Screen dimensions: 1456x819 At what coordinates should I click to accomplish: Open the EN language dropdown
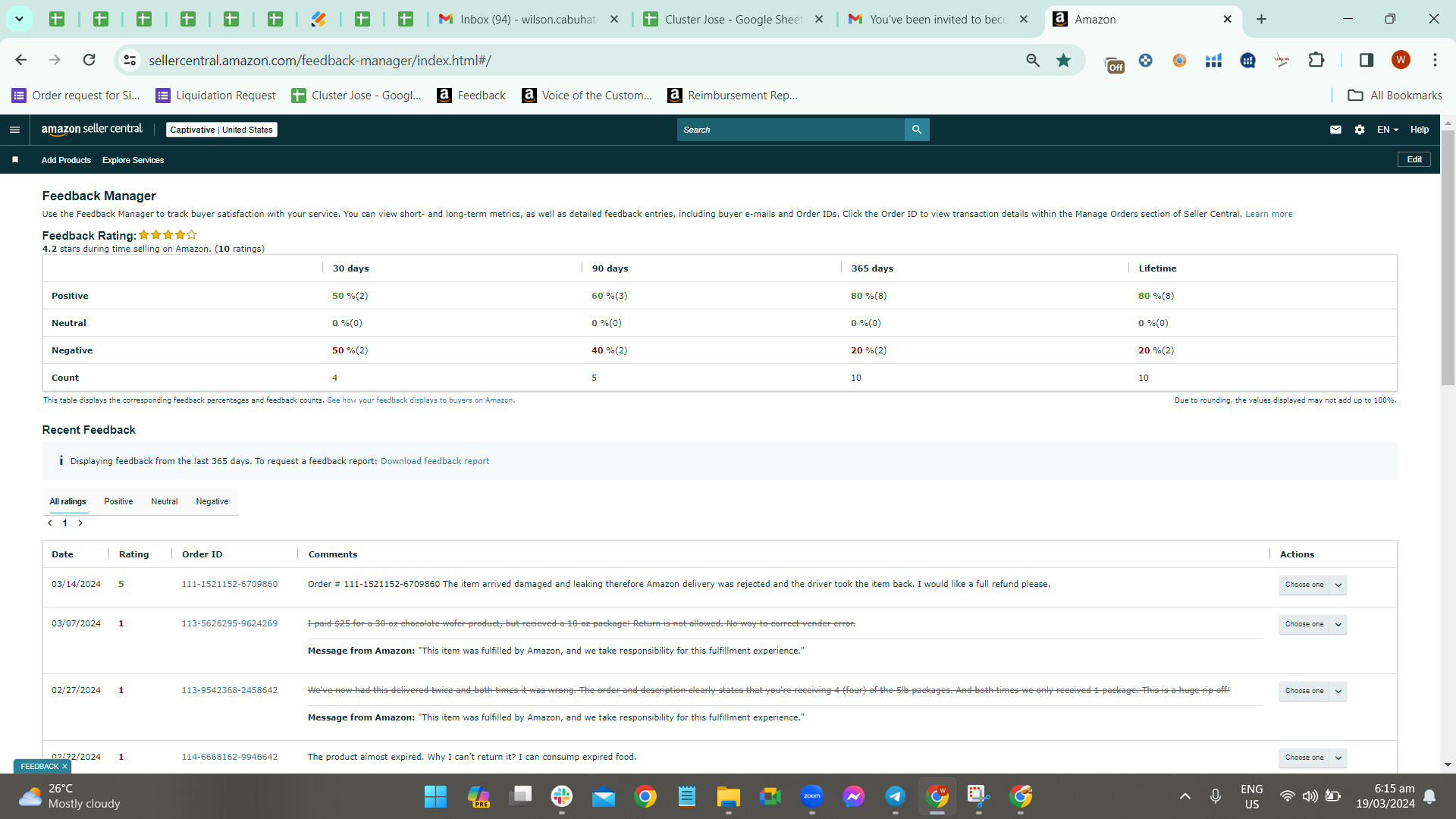(x=1388, y=130)
